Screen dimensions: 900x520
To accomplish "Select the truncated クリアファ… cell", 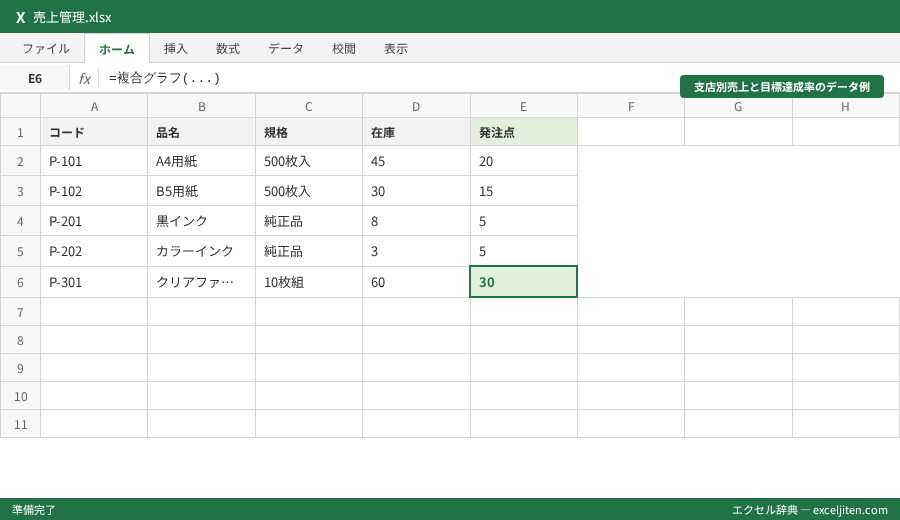I will [x=201, y=282].
